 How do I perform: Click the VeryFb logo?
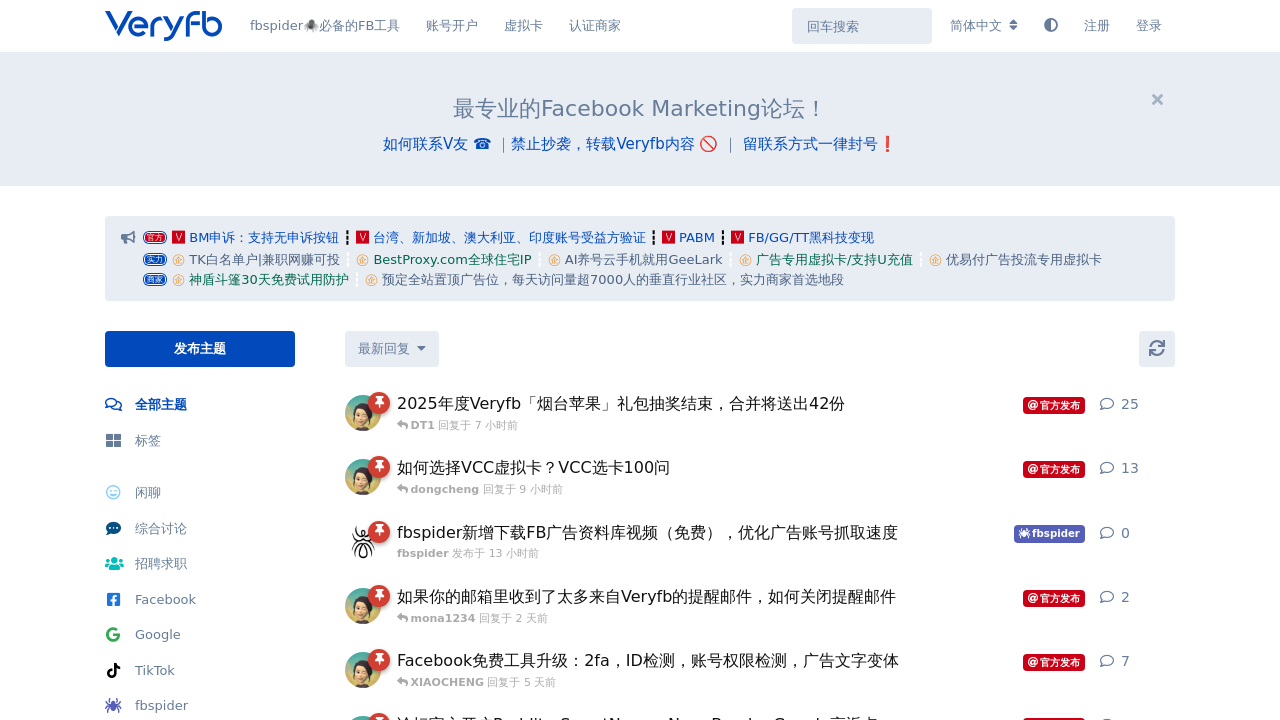(x=163, y=25)
